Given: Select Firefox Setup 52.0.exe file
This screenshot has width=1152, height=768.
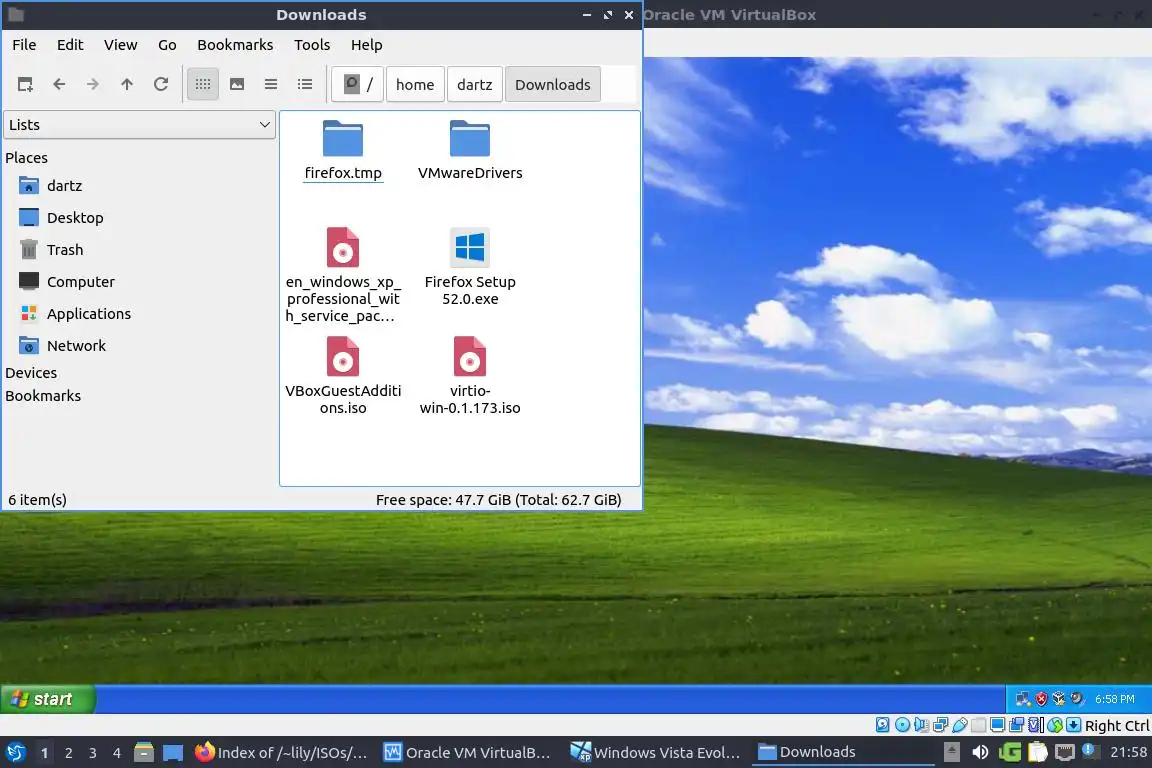Looking at the screenshot, I should click(x=470, y=266).
